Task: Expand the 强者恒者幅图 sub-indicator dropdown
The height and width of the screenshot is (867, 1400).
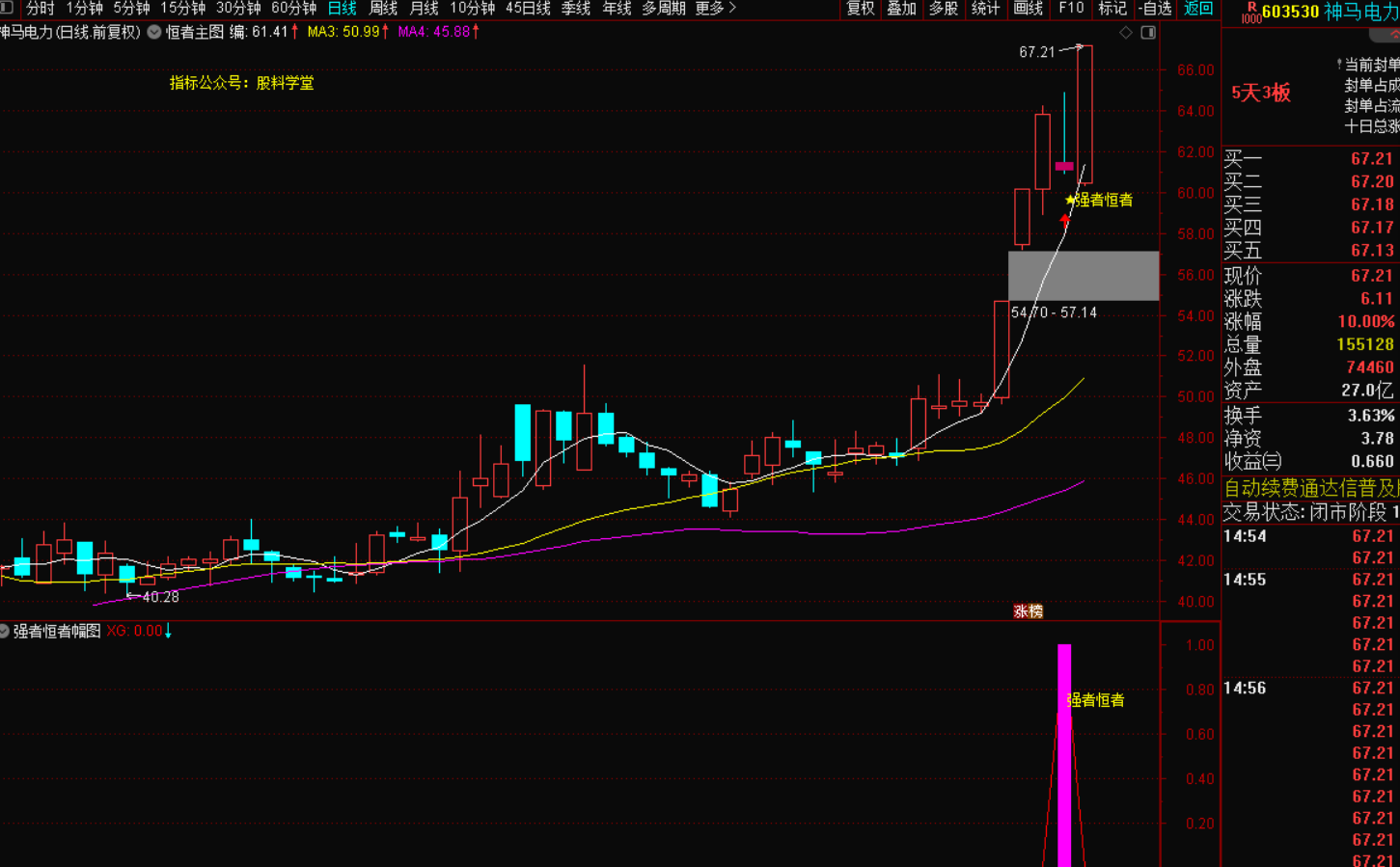Action: point(5,631)
